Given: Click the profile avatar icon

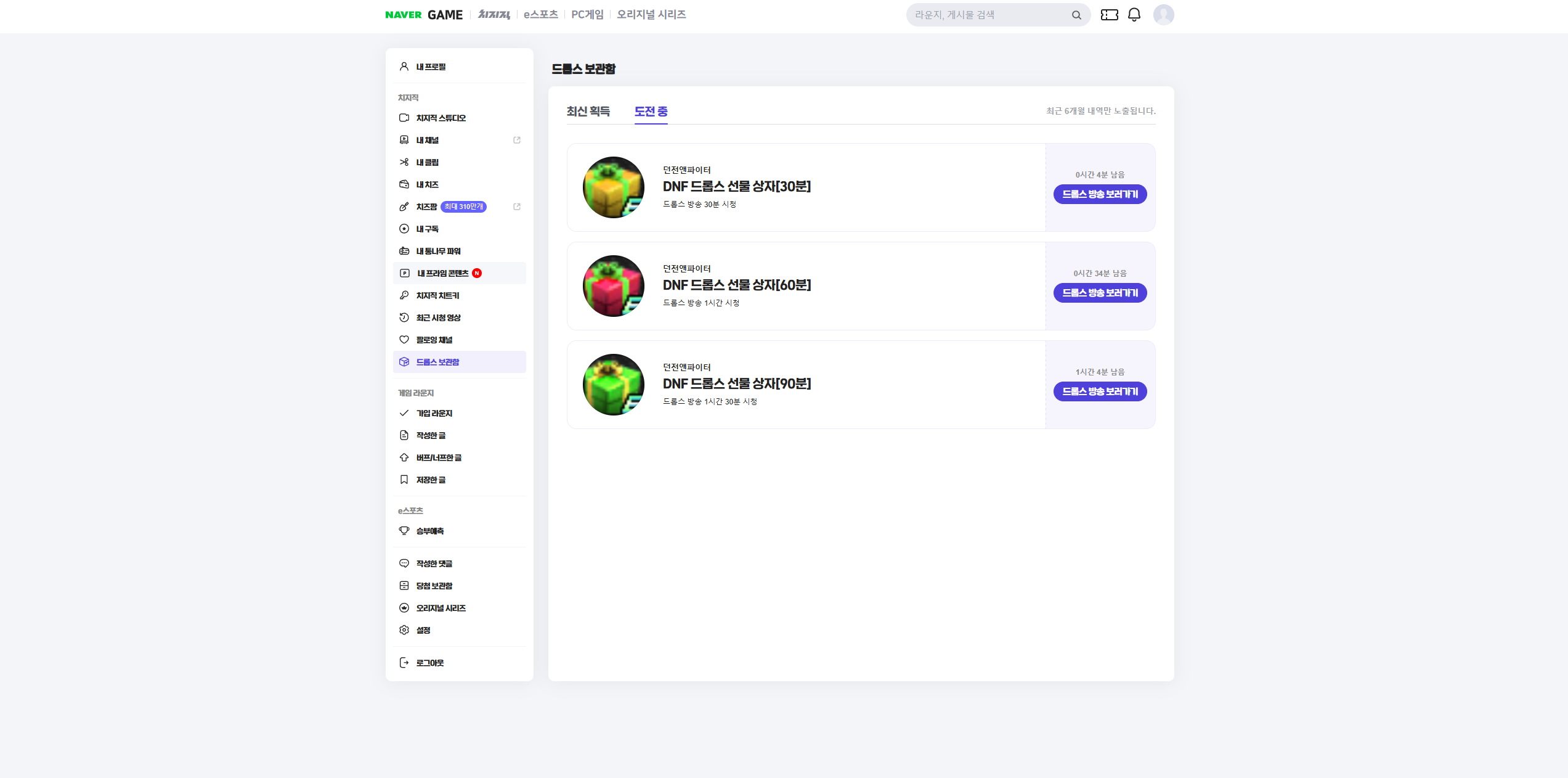Looking at the screenshot, I should [1163, 15].
